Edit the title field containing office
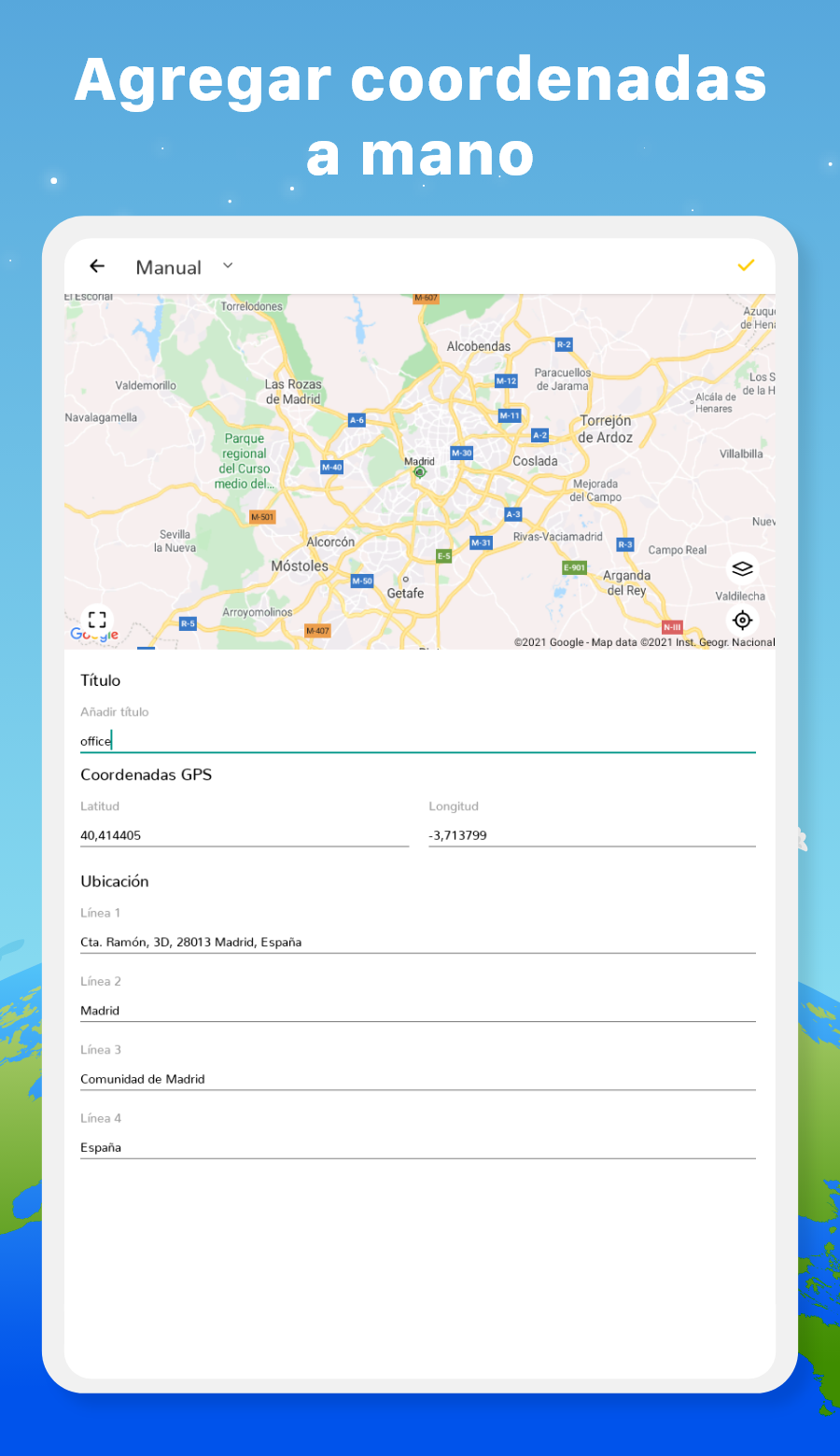 [417, 741]
